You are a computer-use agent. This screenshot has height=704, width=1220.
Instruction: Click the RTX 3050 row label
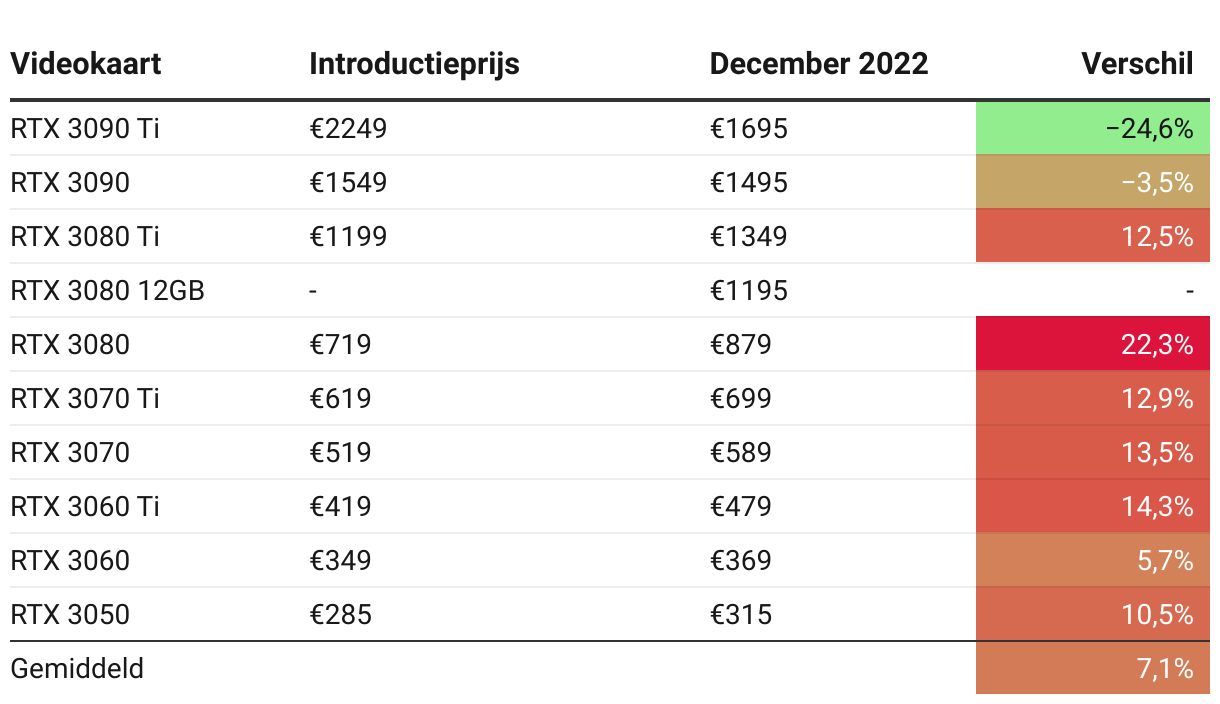pyautogui.click(x=70, y=614)
